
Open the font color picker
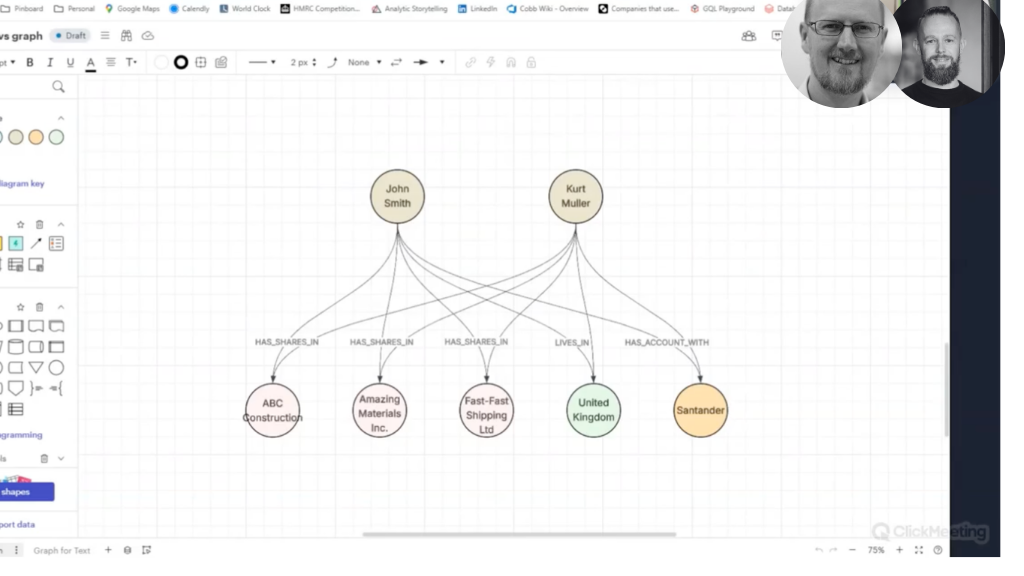(x=91, y=63)
